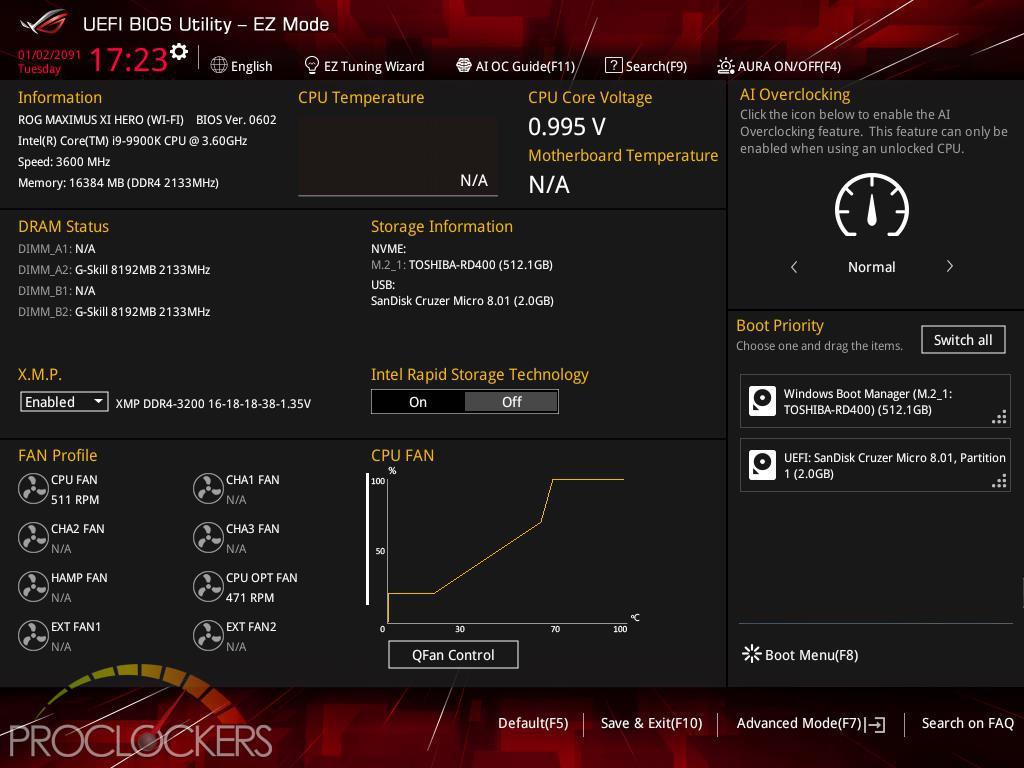This screenshot has height=768, width=1024.
Task: Click the EXT FAN2 fan icon
Action: click(x=208, y=636)
